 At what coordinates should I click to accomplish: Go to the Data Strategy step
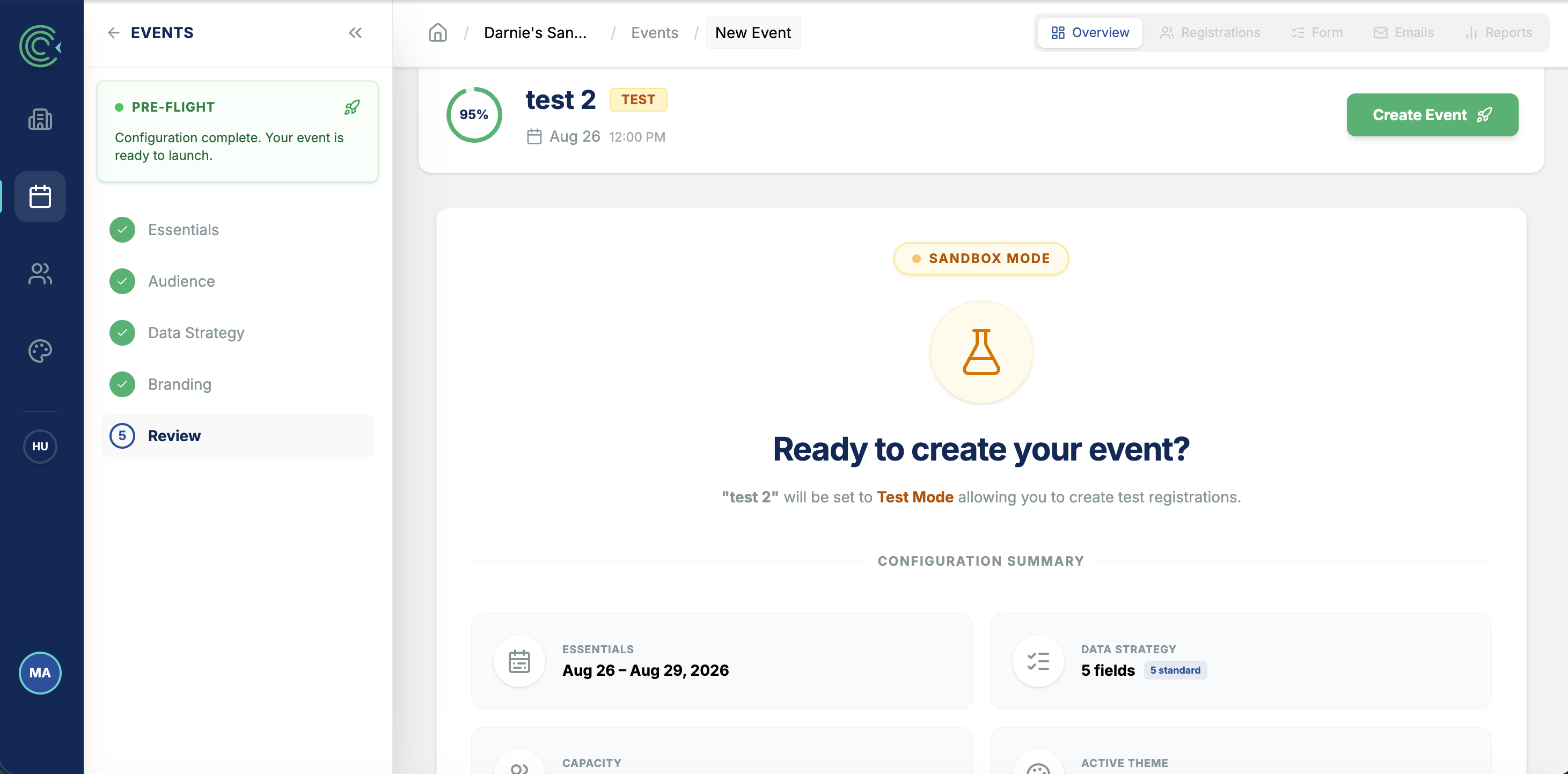click(x=237, y=332)
